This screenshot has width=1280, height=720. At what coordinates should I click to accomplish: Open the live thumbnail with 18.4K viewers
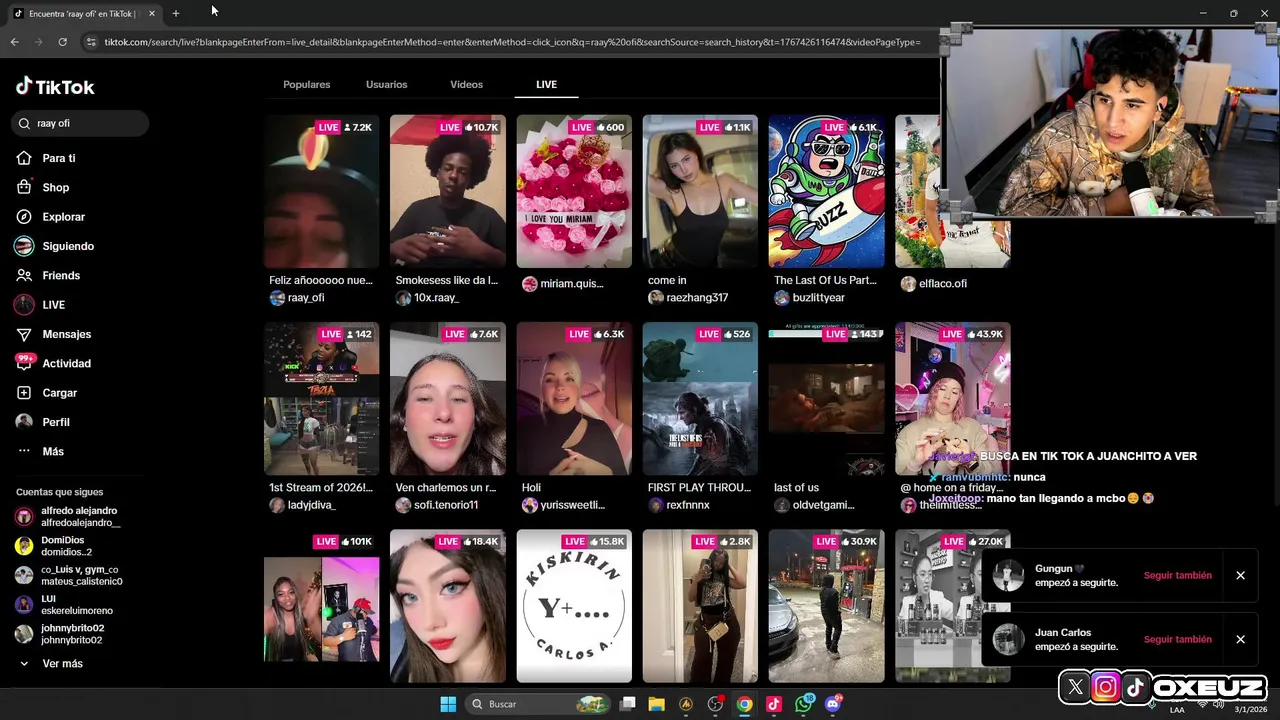(x=448, y=606)
